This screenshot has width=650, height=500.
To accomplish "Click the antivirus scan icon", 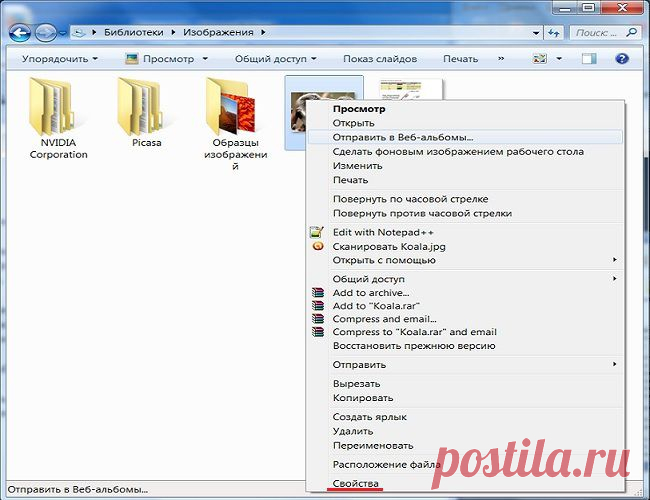I will click(318, 246).
